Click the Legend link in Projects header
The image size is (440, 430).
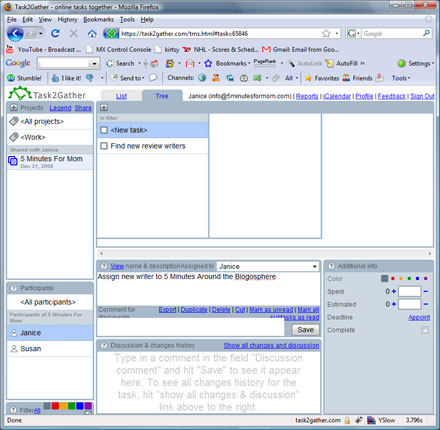tap(60, 108)
